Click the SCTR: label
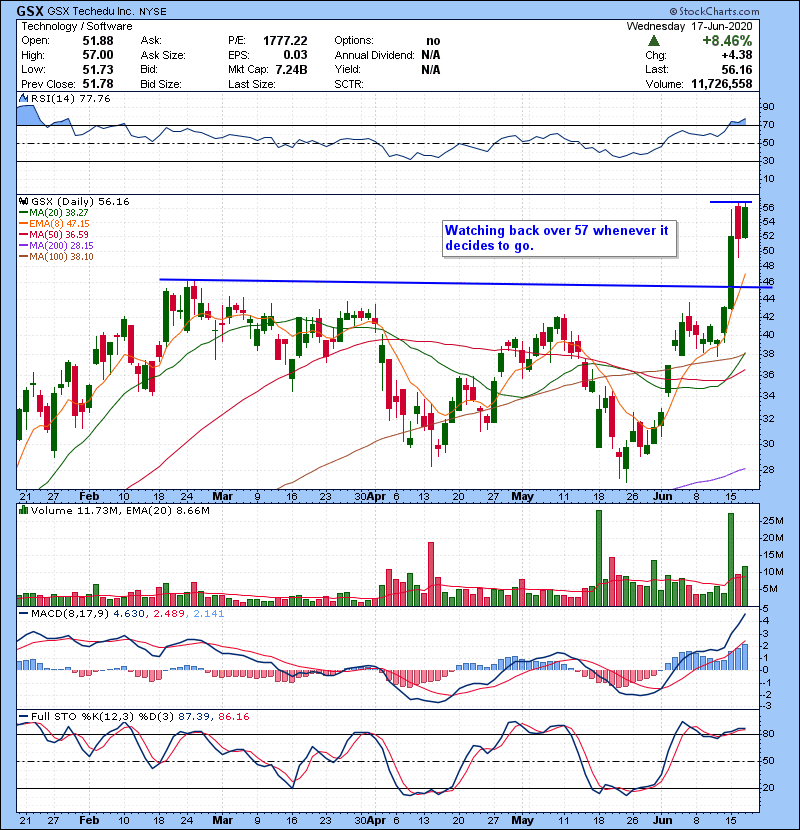The height and width of the screenshot is (830, 800). tap(349, 84)
